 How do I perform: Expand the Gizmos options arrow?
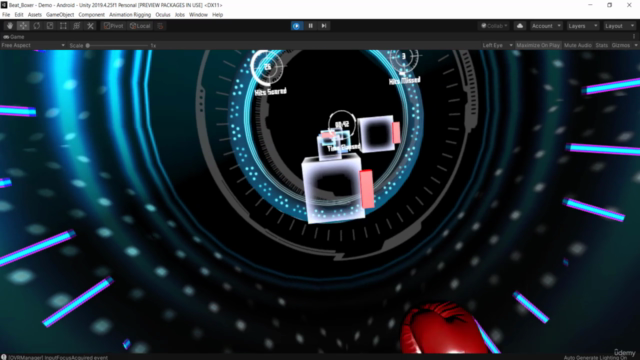pyautogui.click(x=636, y=45)
